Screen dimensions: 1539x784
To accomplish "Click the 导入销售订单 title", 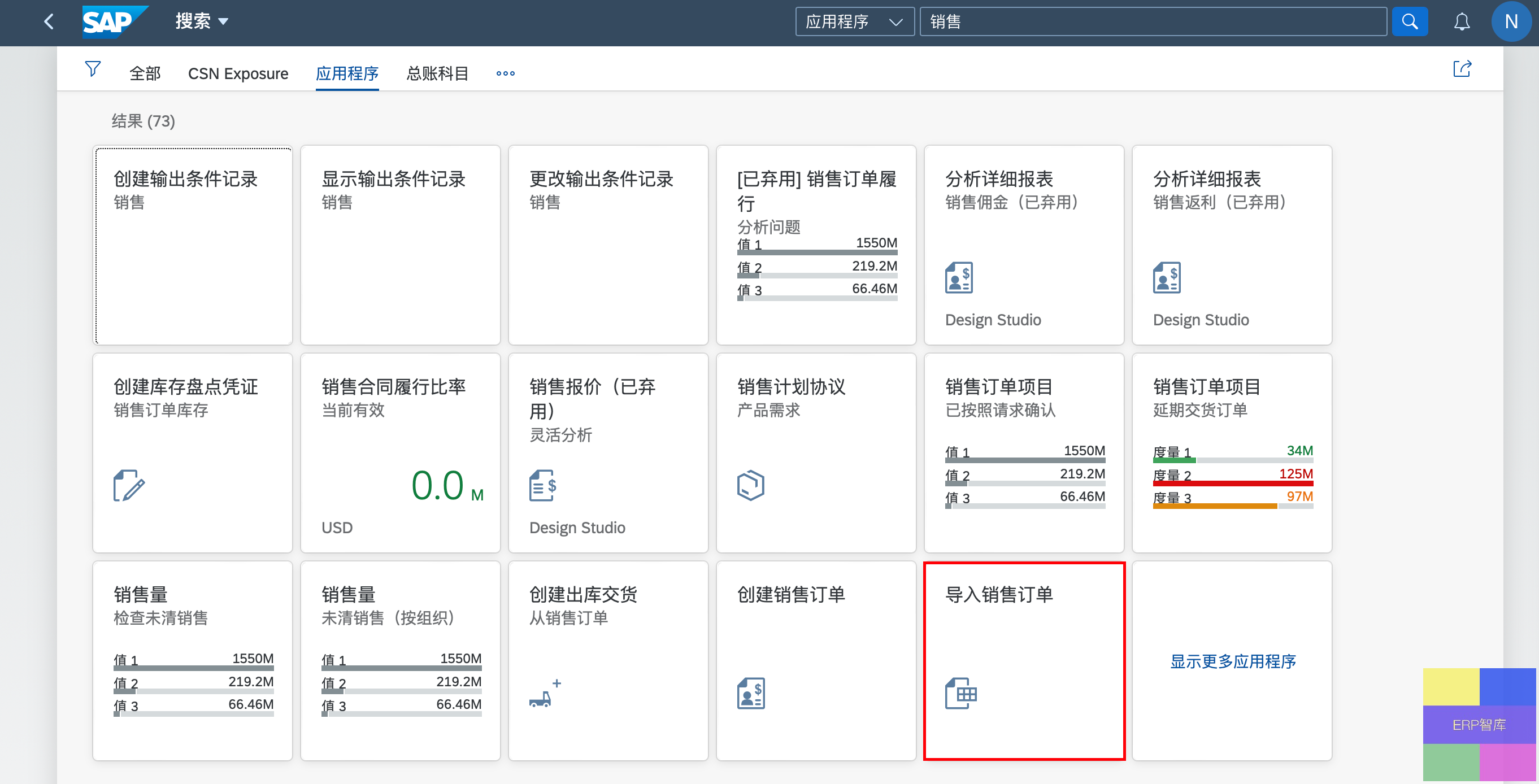I will [999, 594].
